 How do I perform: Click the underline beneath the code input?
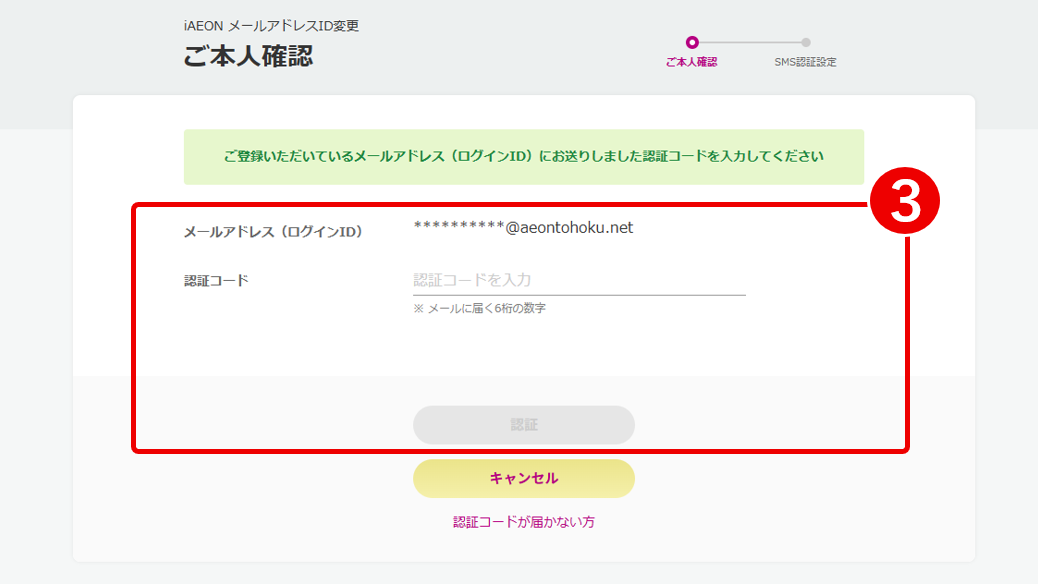pos(579,295)
